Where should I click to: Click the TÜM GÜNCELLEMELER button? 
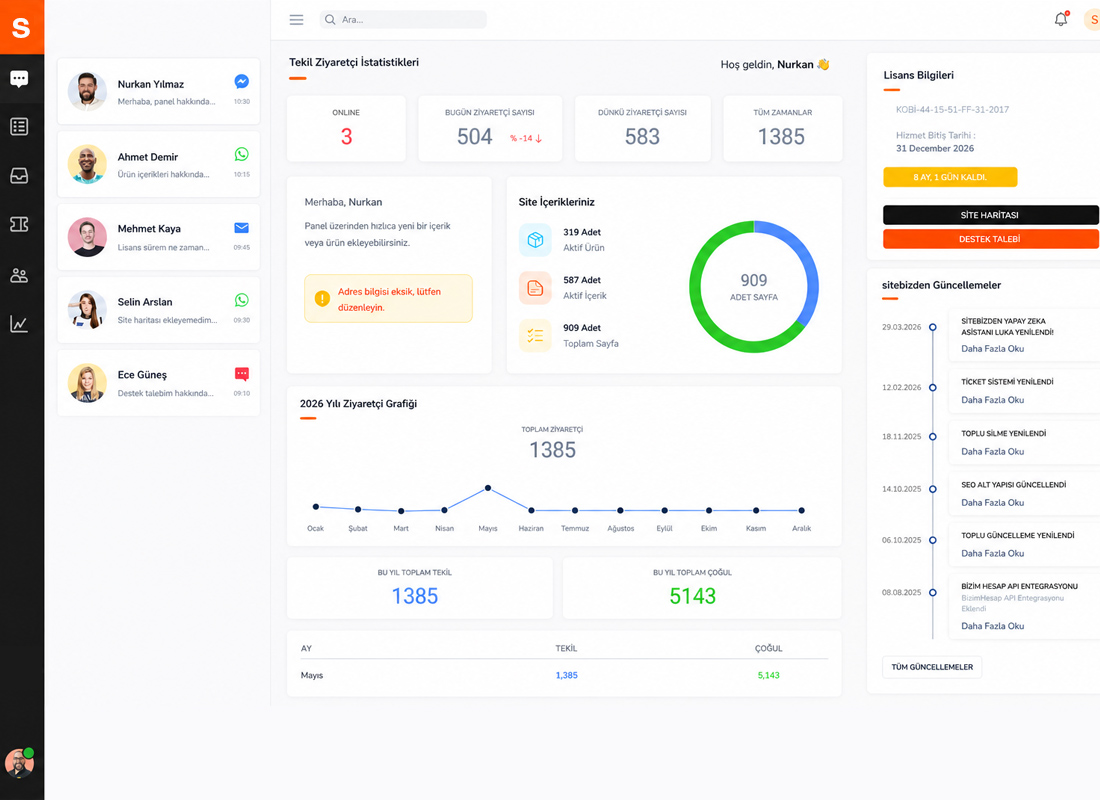932,667
